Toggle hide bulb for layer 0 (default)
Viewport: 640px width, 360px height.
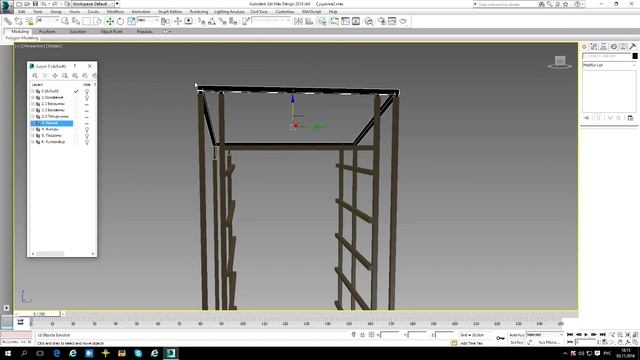(87, 91)
